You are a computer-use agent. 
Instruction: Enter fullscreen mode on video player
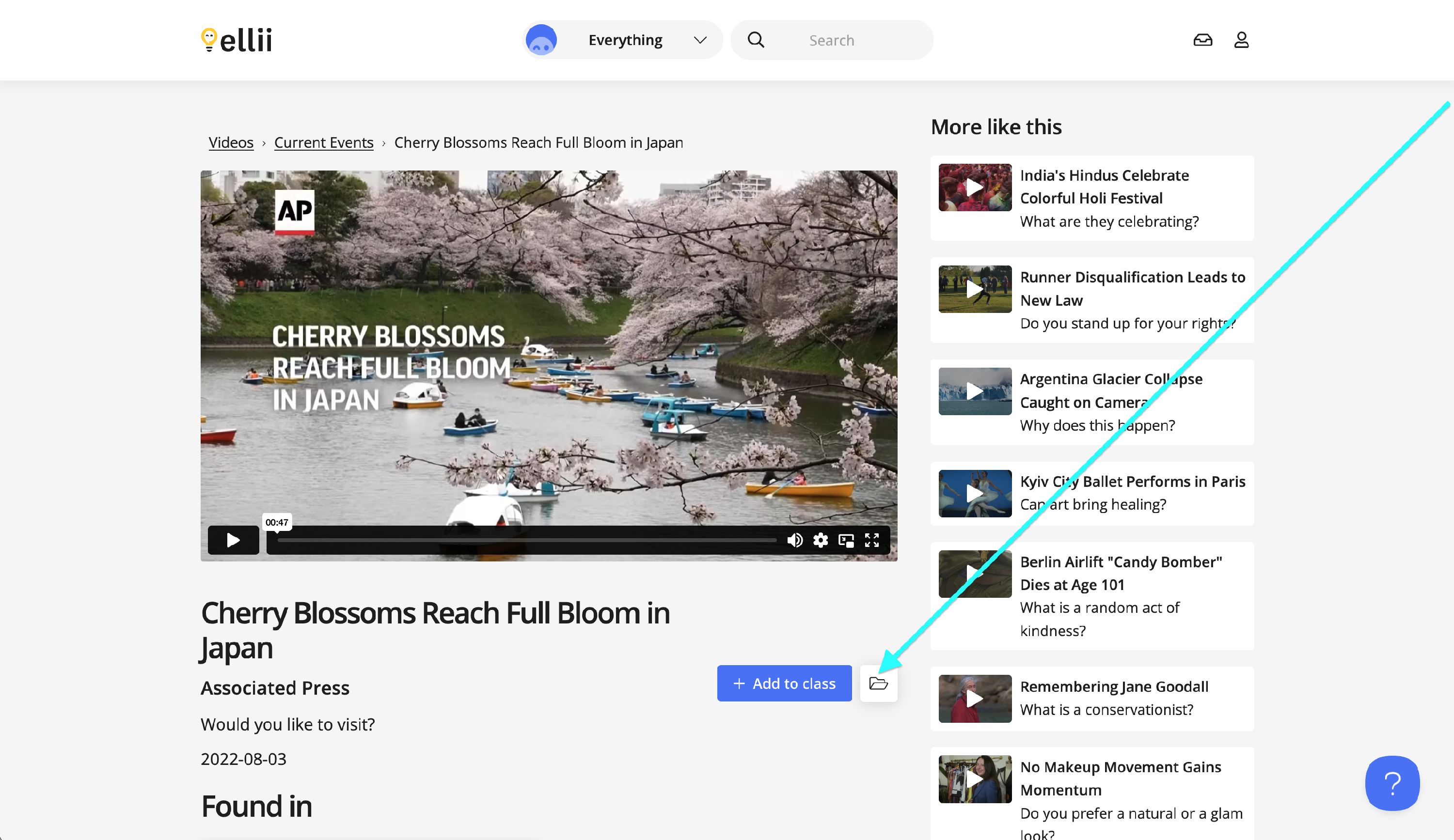871,540
